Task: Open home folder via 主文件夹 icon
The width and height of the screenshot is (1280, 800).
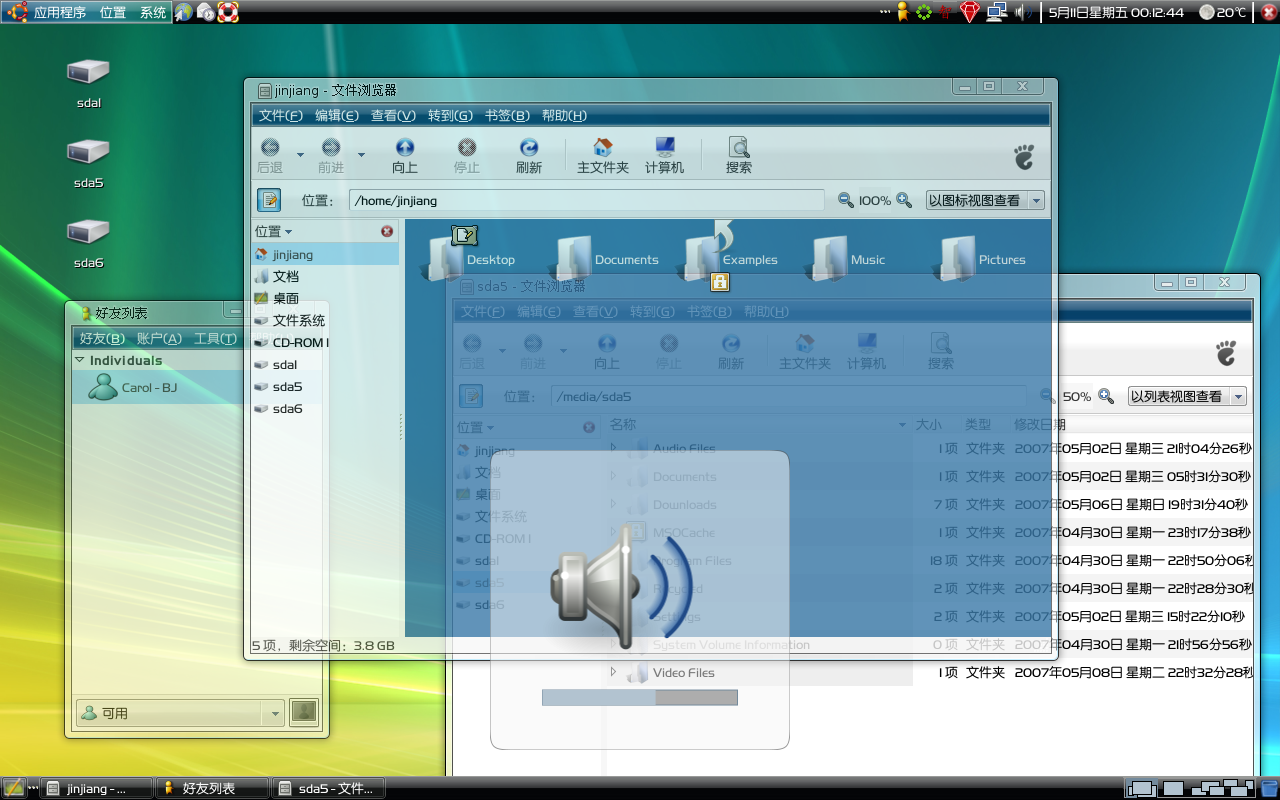Action: 603,148
